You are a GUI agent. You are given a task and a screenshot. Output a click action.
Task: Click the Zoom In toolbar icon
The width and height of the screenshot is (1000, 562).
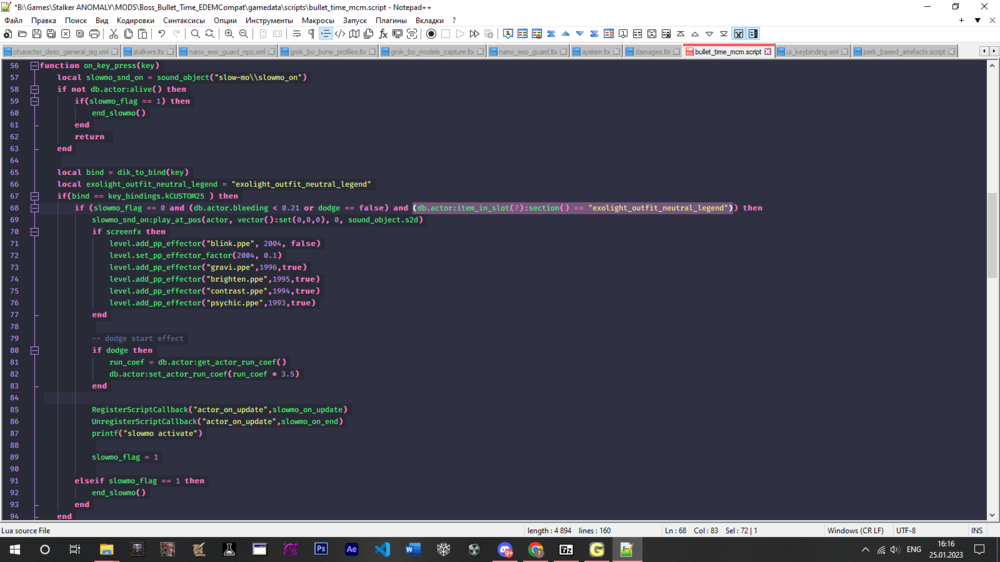[x=229, y=34]
